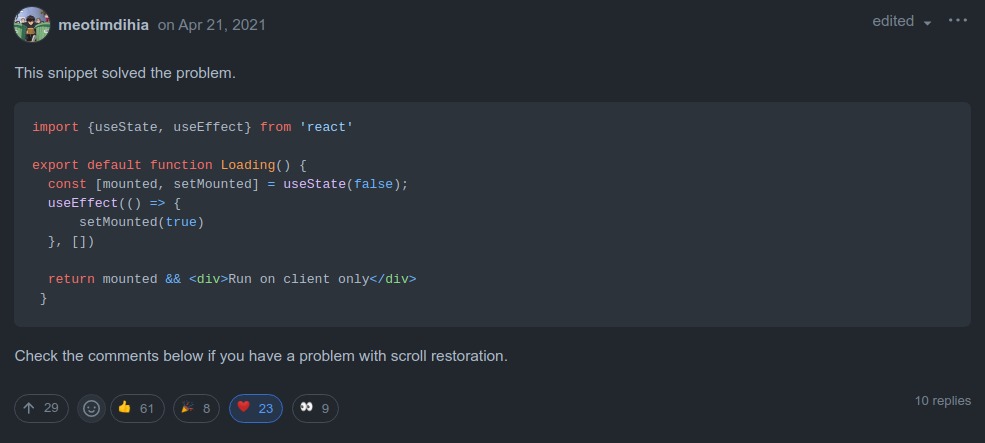This screenshot has width=985, height=443.
Task: Click the meotimdihia username link
Action: click(104, 25)
